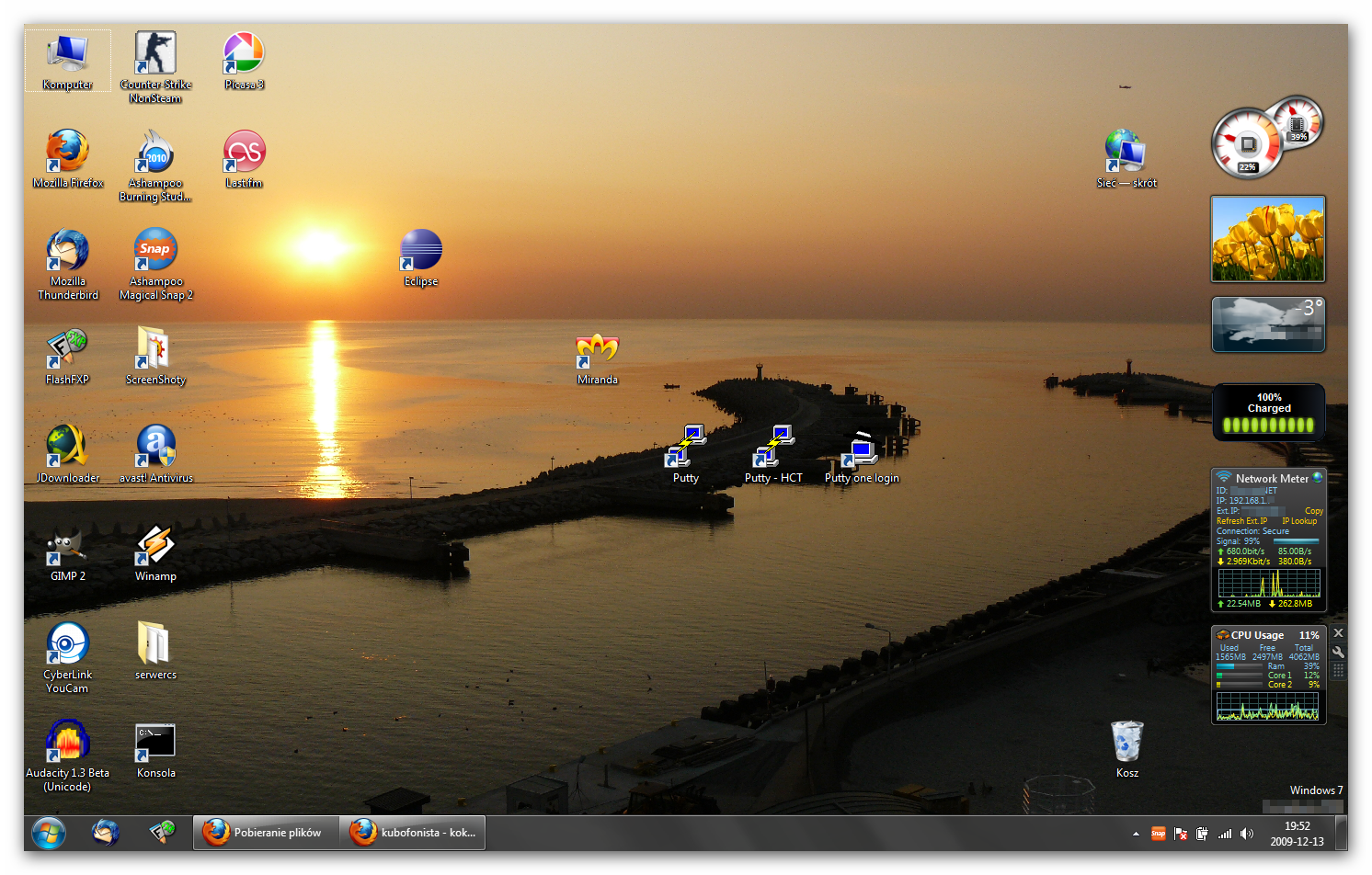This screenshot has width=1372, height=875.
Task: Select the Counter-Strike NonSteam icon
Action: pyautogui.click(x=155, y=55)
